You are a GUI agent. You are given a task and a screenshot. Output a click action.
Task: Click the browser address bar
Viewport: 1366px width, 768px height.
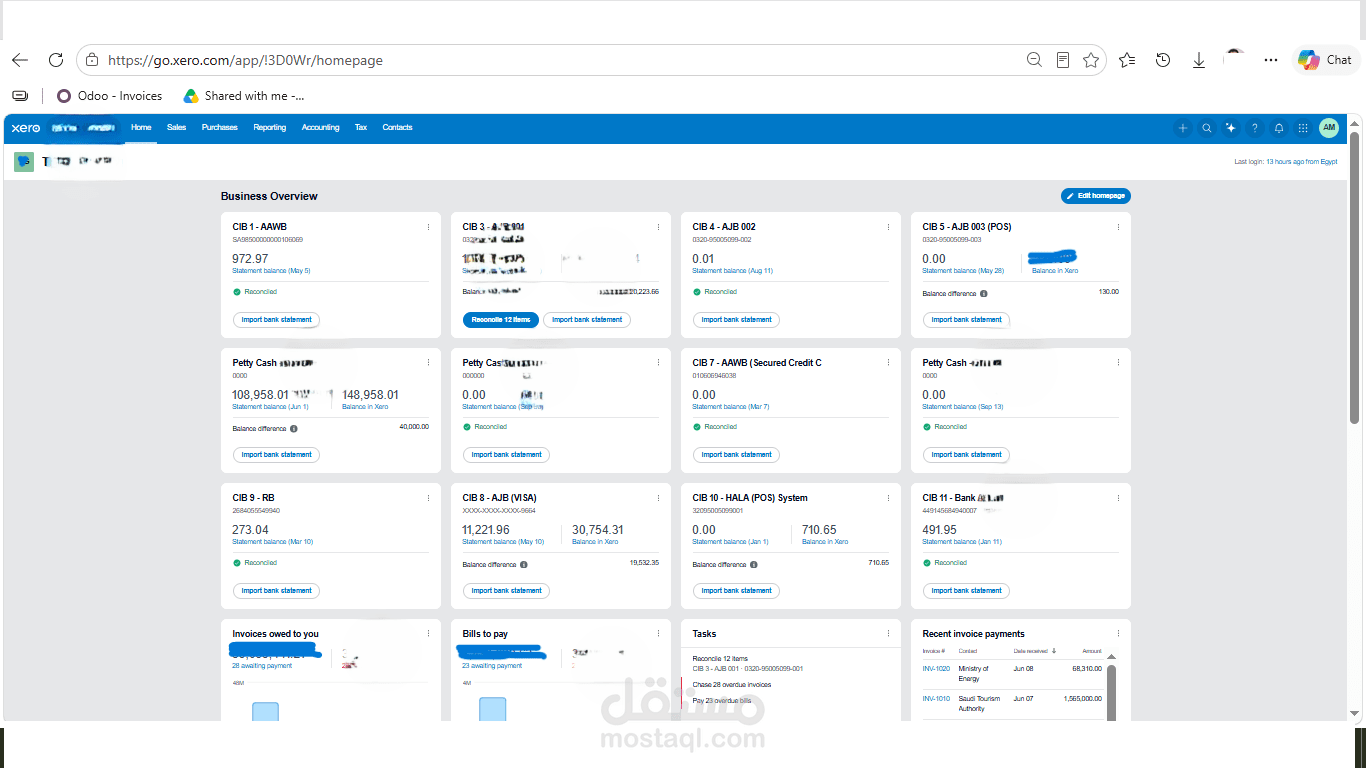point(562,60)
